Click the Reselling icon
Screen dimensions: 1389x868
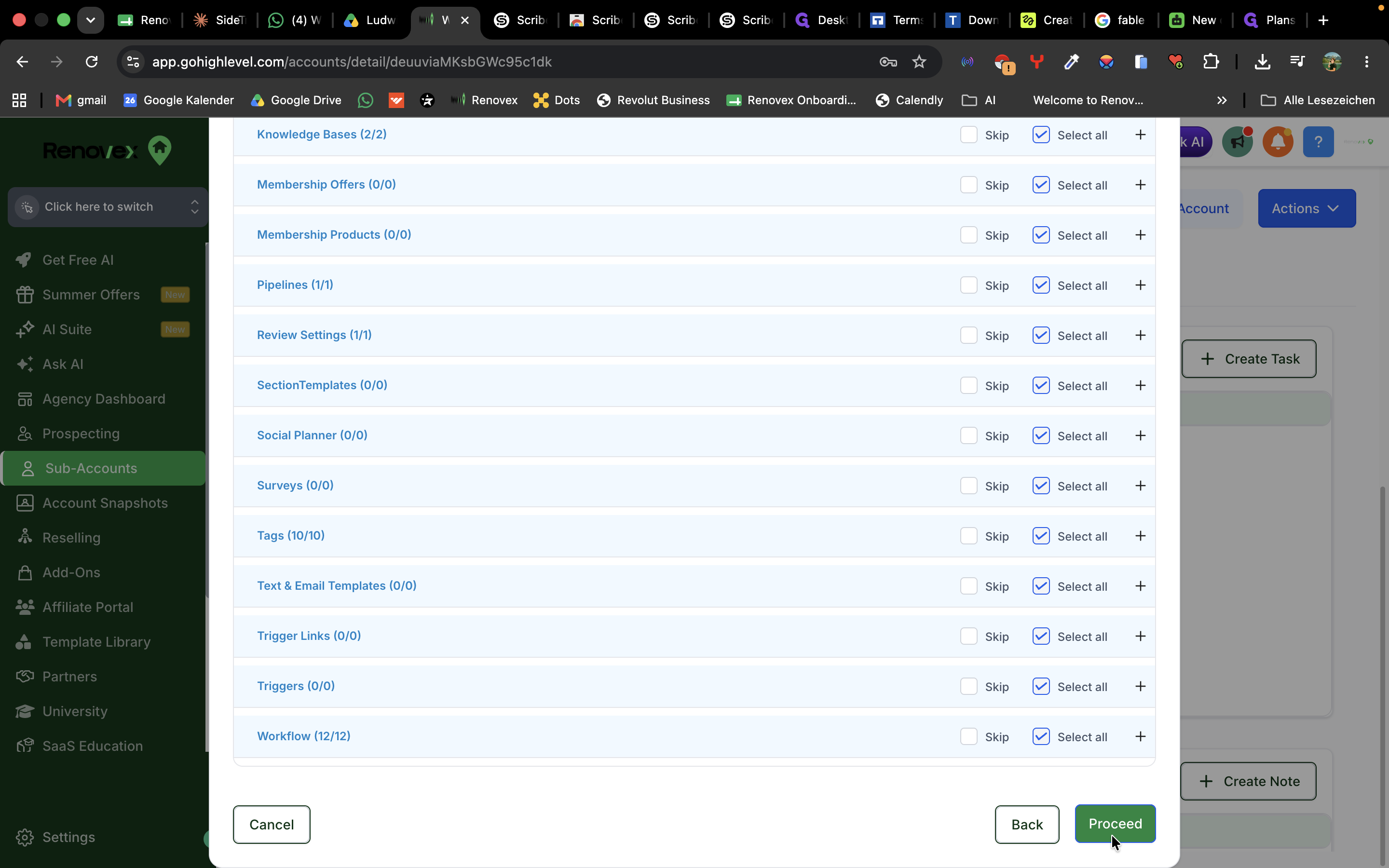24,537
